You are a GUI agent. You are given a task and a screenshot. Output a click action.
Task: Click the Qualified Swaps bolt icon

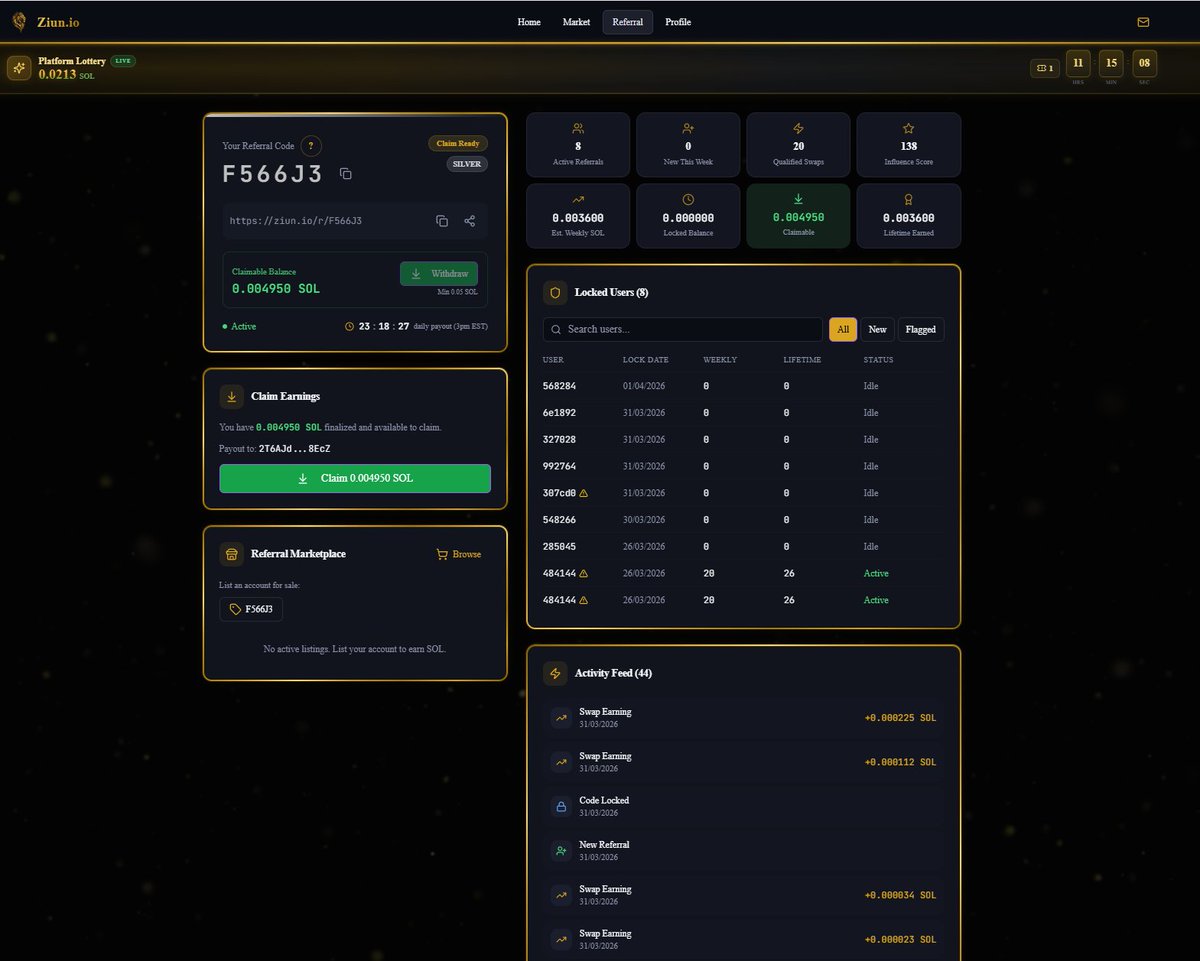click(798, 128)
